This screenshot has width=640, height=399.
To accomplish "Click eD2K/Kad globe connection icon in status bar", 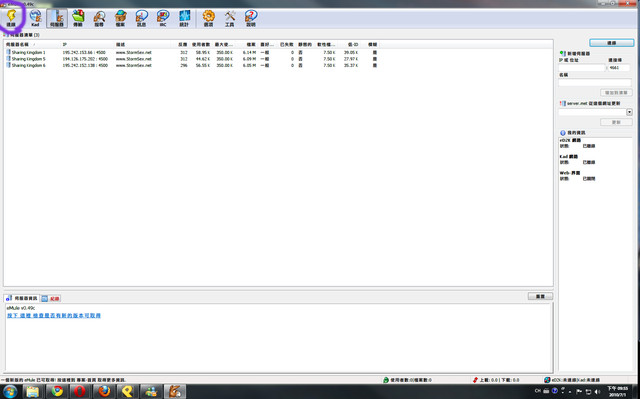I will pos(547,380).
